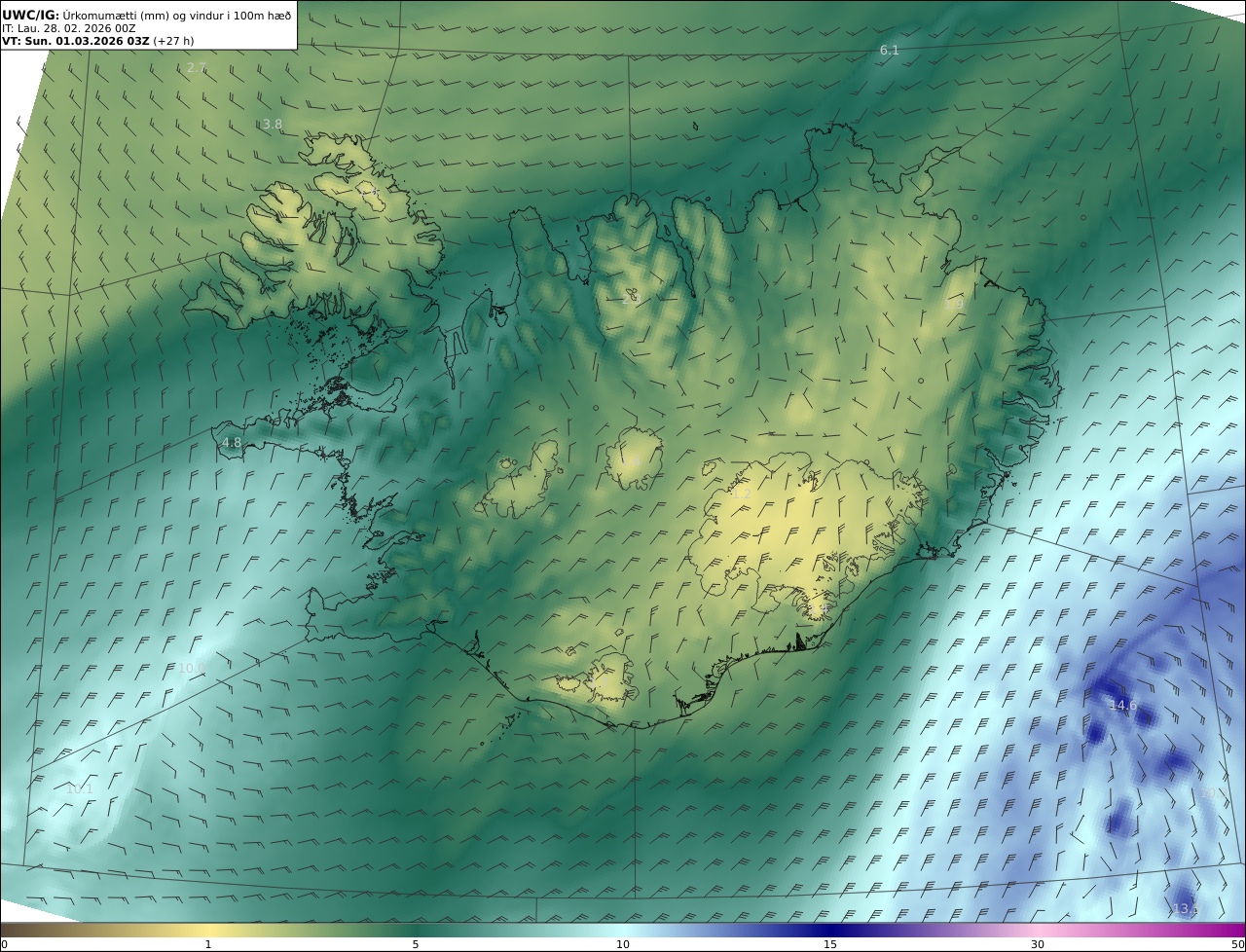Click the 2.7 precipitation value label
Image resolution: width=1246 pixels, height=952 pixels.
click(197, 67)
